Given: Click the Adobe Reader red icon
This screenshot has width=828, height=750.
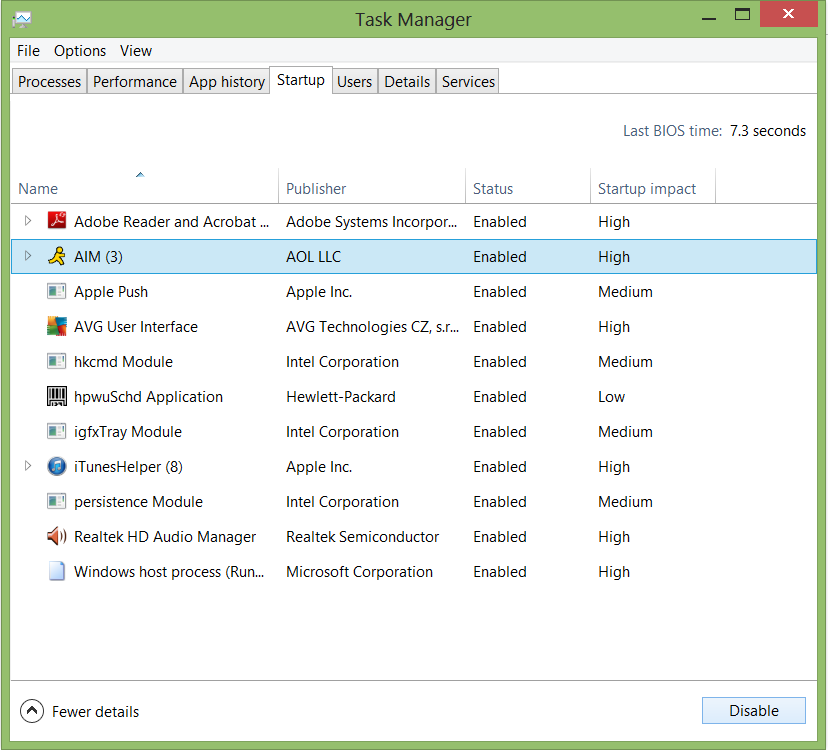Looking at the screenshot, I should [57, 220].
